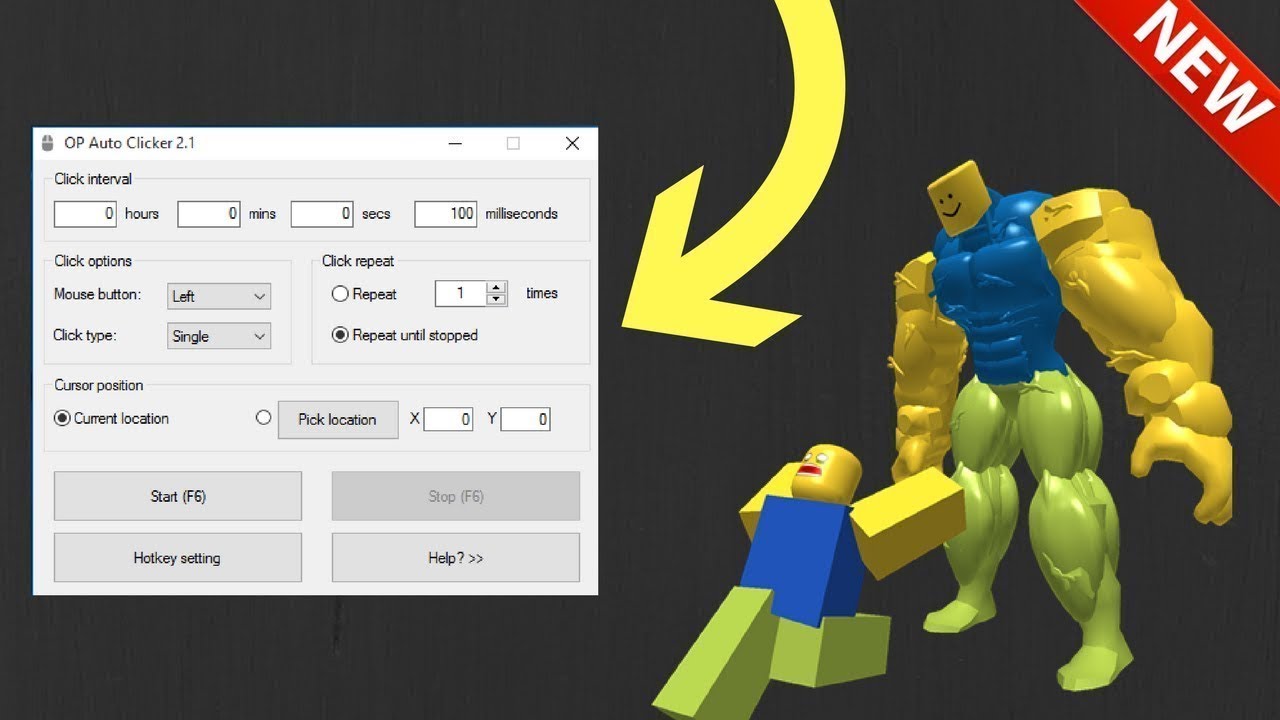Click the 'times' label
1280x720 pixels.
542,293
